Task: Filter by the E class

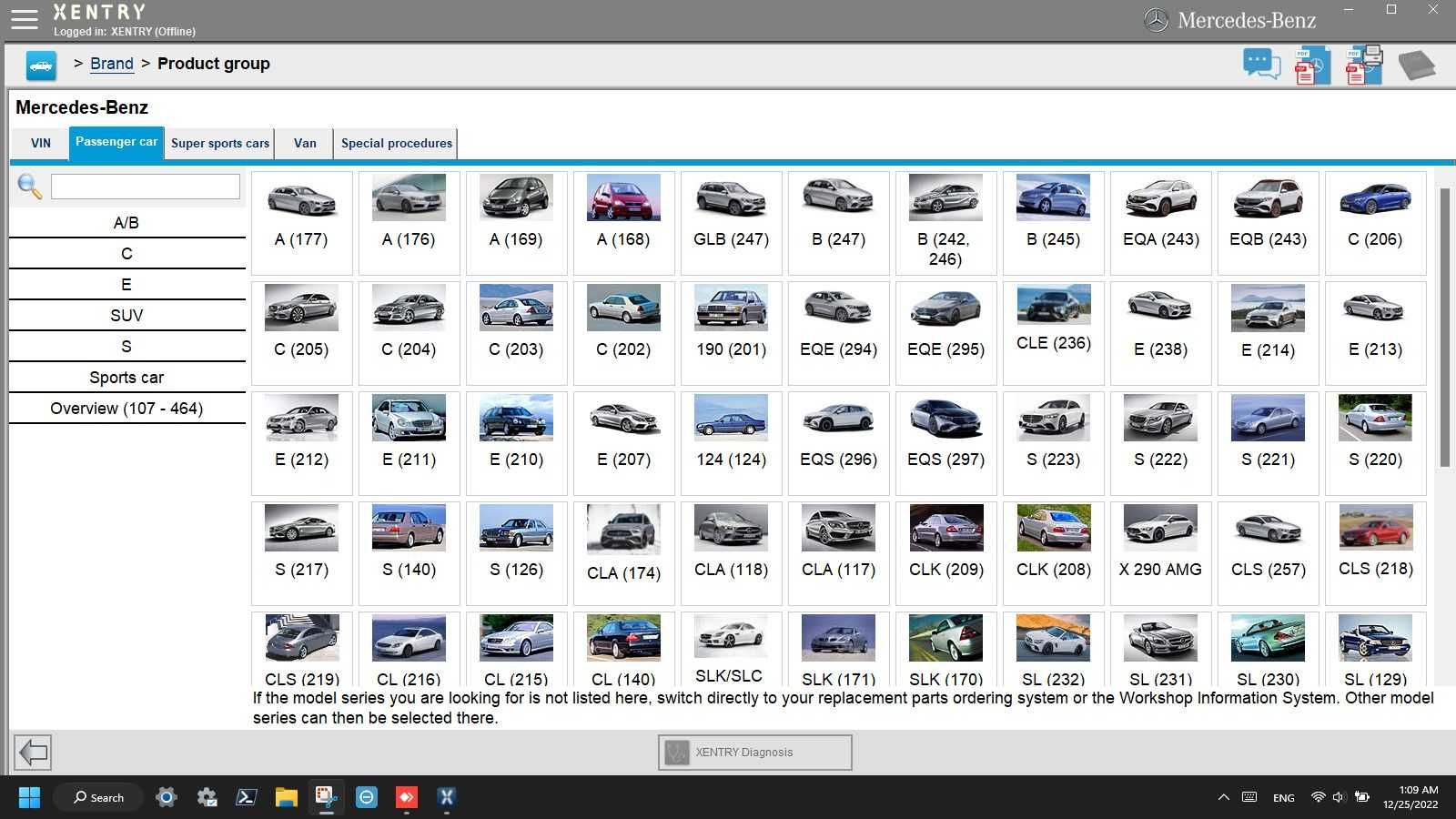Action: (x=126, y=285)
